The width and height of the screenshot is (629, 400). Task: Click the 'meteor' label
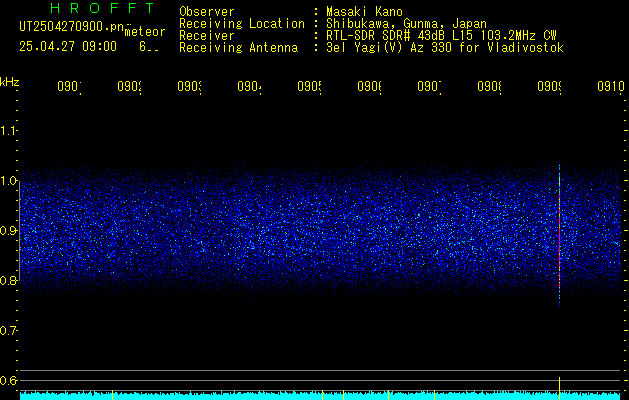(x=144, y=32)
